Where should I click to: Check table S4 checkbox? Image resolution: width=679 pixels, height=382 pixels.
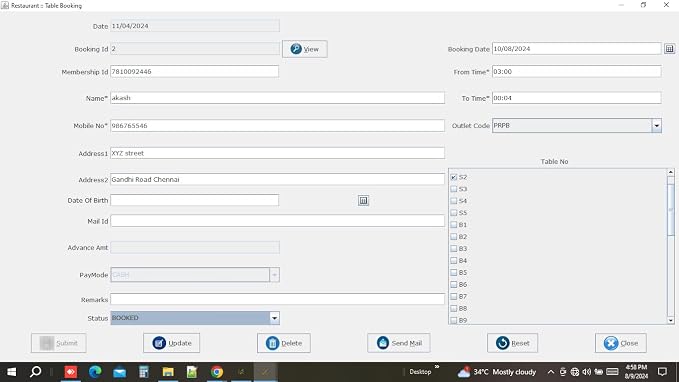pyautogui.click(x=454, y=201)
